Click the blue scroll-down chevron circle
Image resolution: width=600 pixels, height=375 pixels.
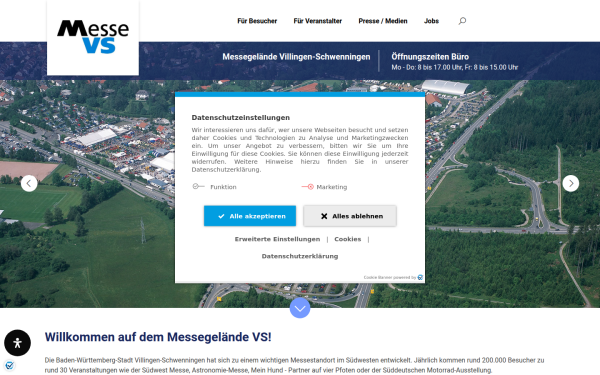click(x=300, y=308)
